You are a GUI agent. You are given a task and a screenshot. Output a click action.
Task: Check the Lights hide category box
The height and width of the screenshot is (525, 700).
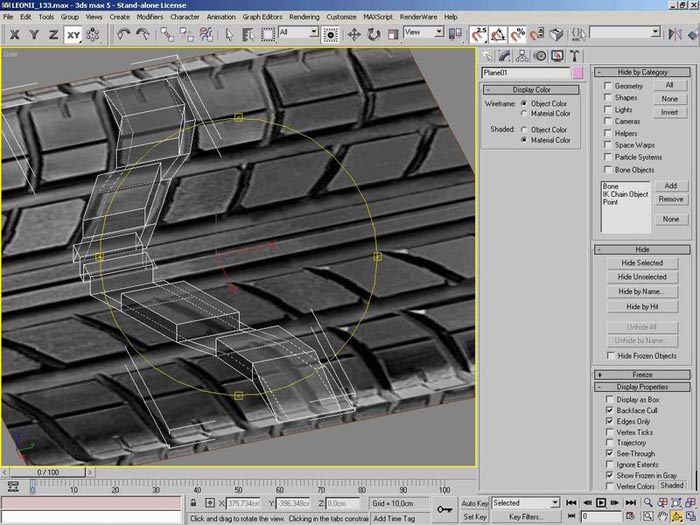tap(607, 110)
